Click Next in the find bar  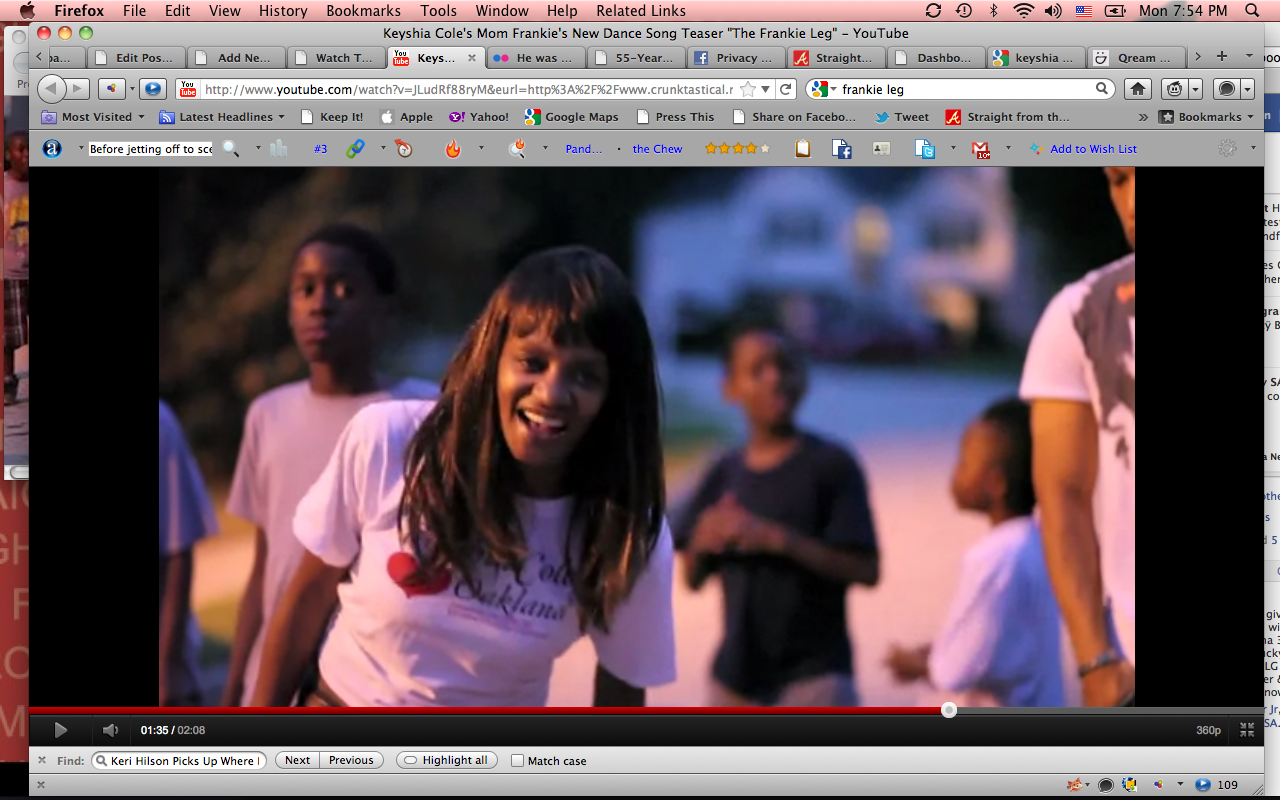297,761
